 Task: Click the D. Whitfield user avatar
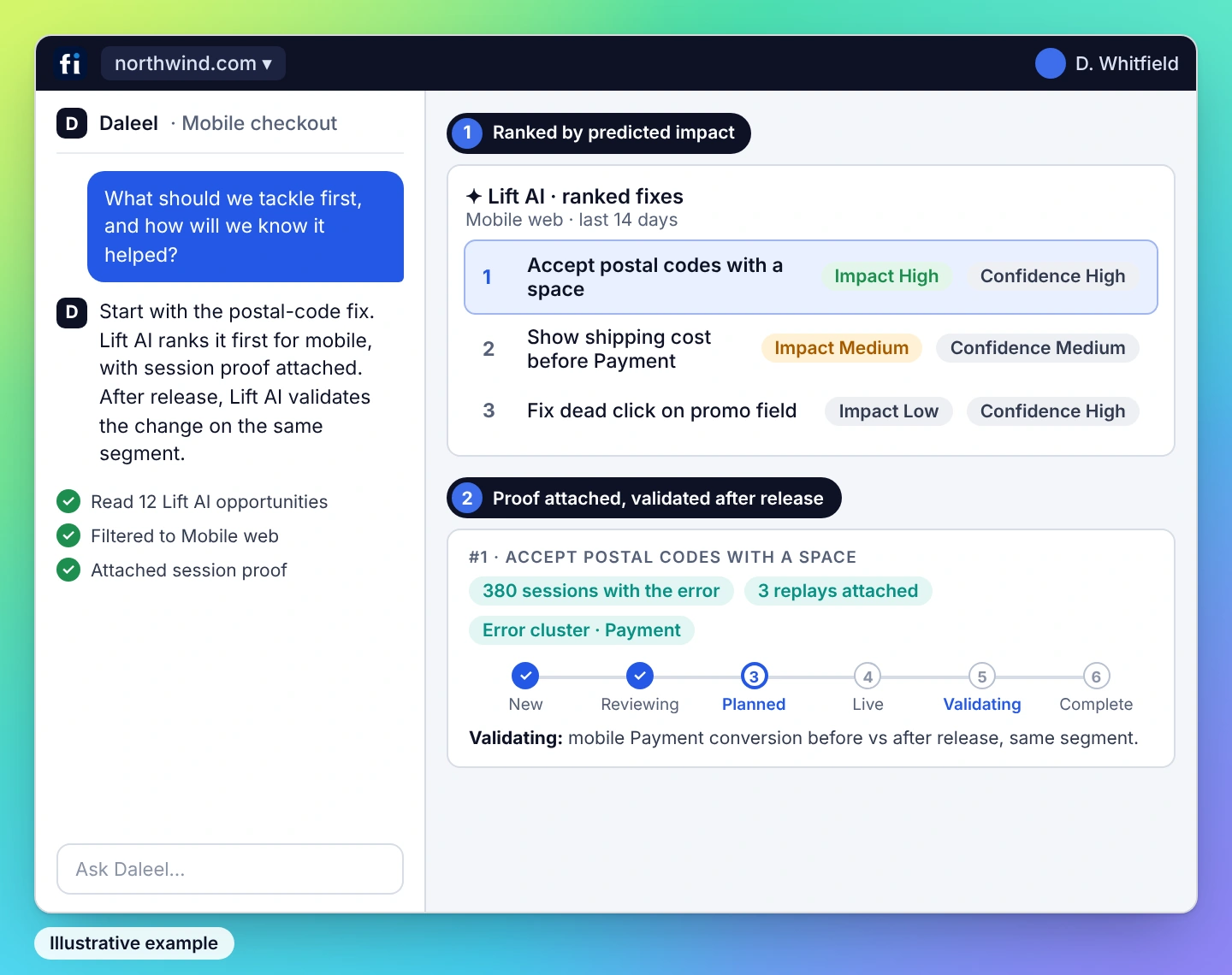coord(1050,63)
